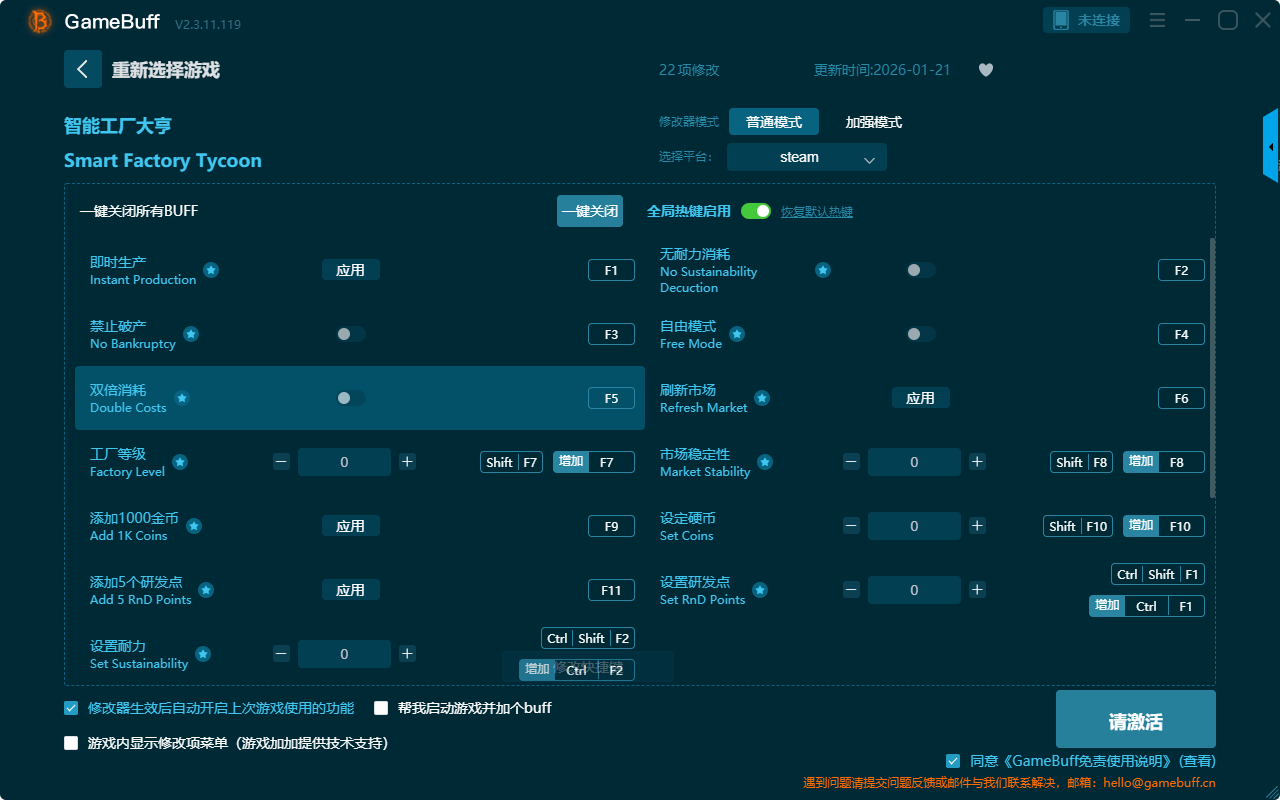Click star icon next to Free Mode

click(737, 334)
